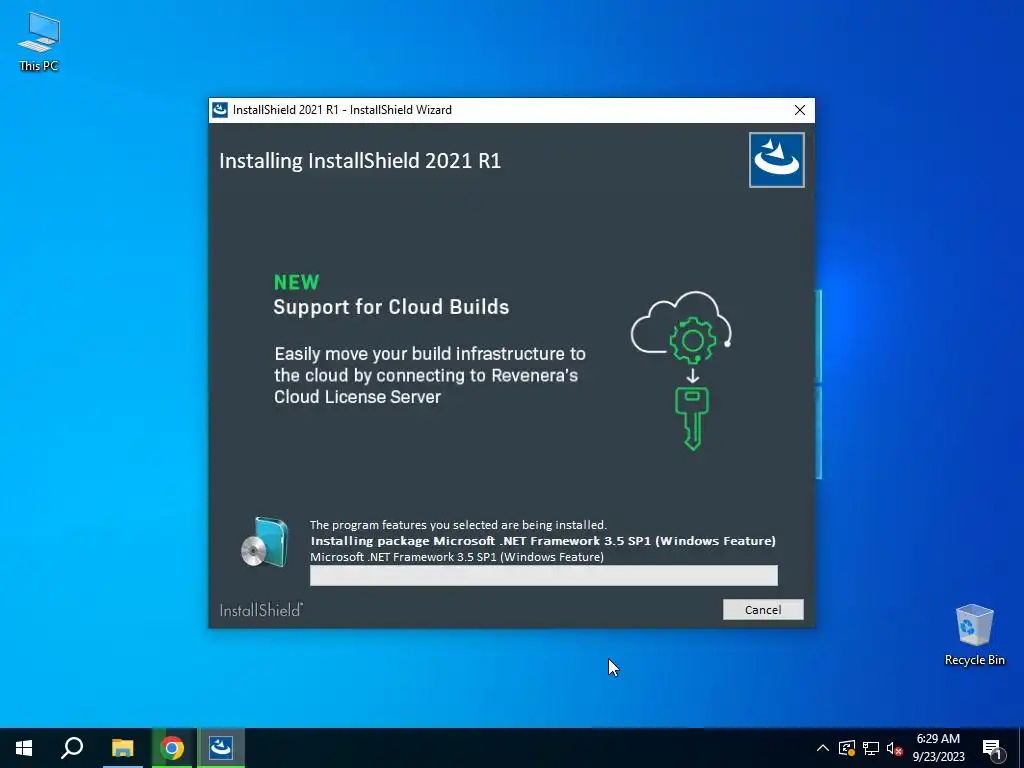This screenshot has height=768, width=1024.
Task: Close the InstallShield Wizard window
Action: [799, 110]
